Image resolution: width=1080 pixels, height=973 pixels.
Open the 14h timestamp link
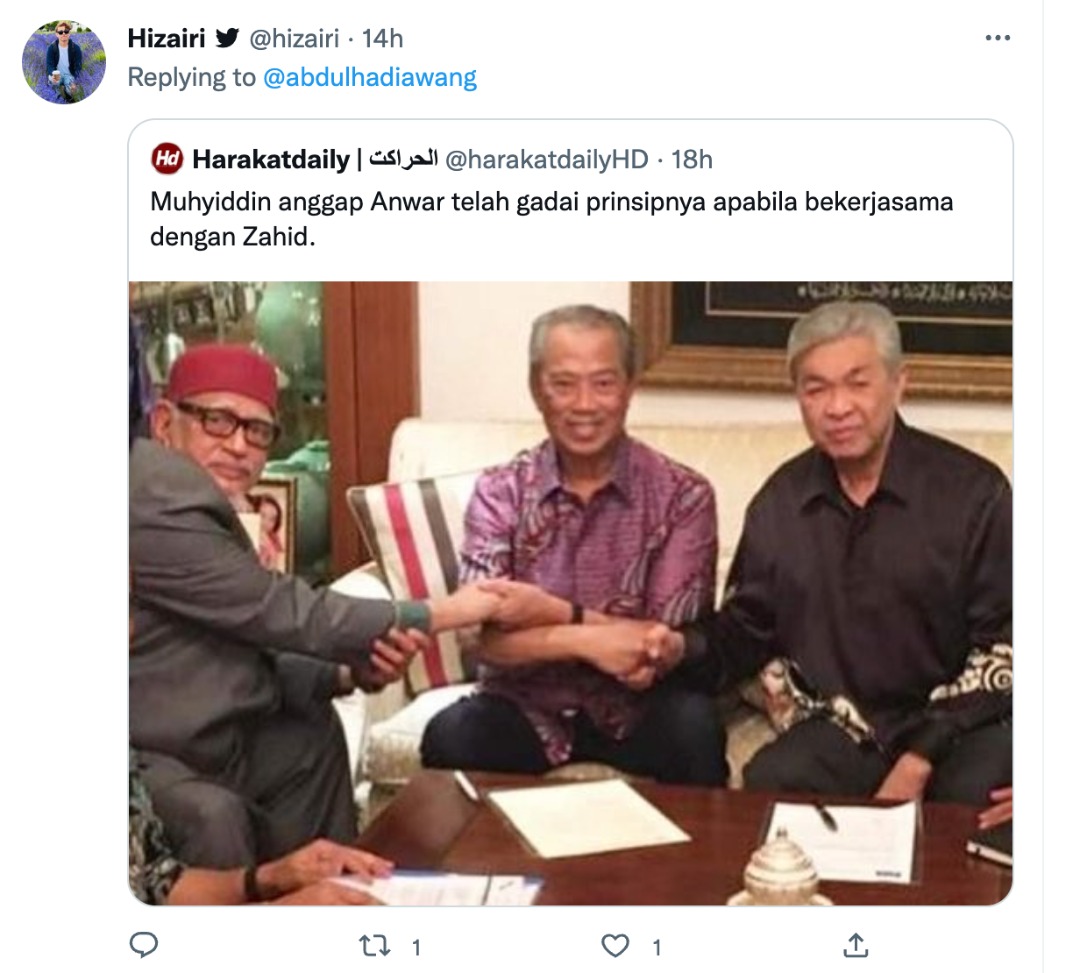coord(382,39)
